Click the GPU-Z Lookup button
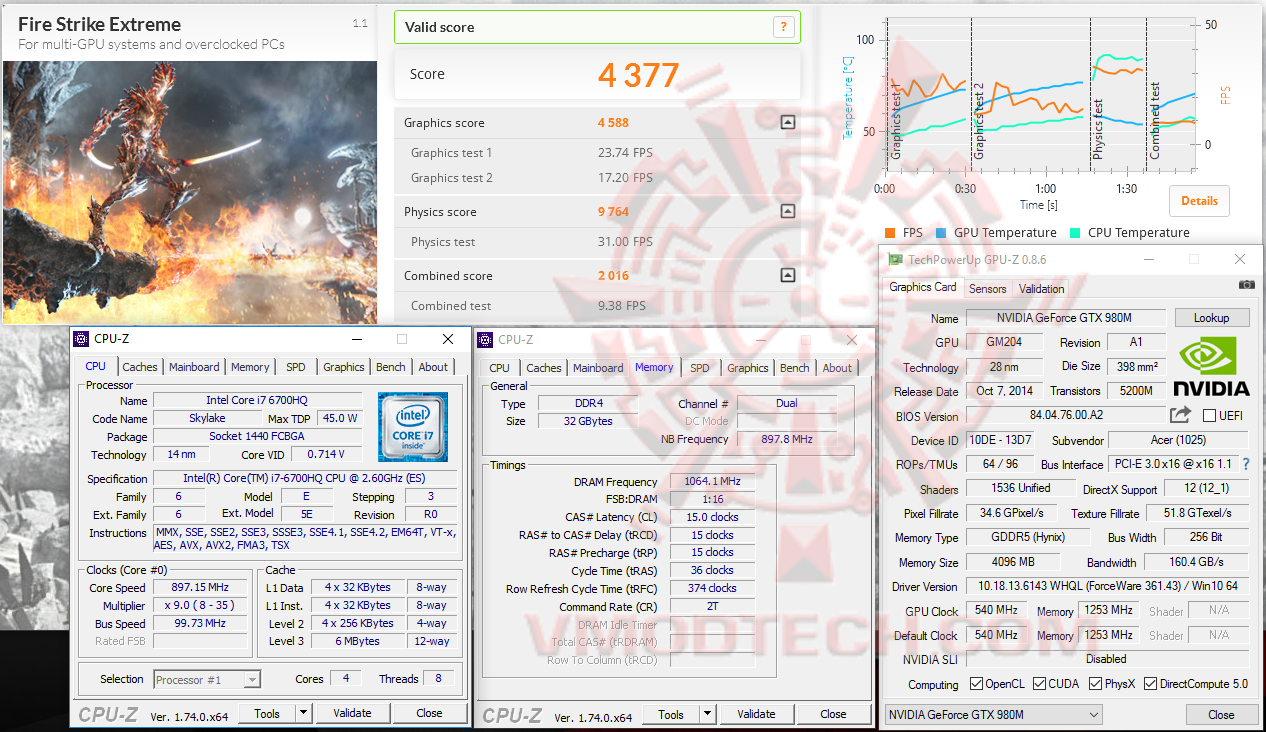 click(x=1211, y=318)
